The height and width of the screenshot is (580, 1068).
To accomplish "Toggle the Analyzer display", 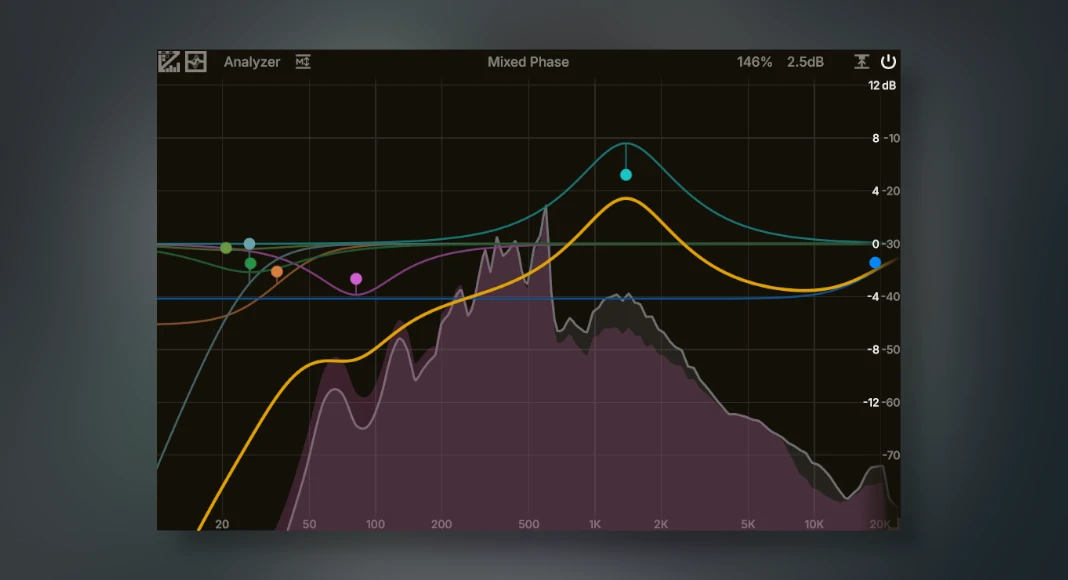I will (252, 62).
